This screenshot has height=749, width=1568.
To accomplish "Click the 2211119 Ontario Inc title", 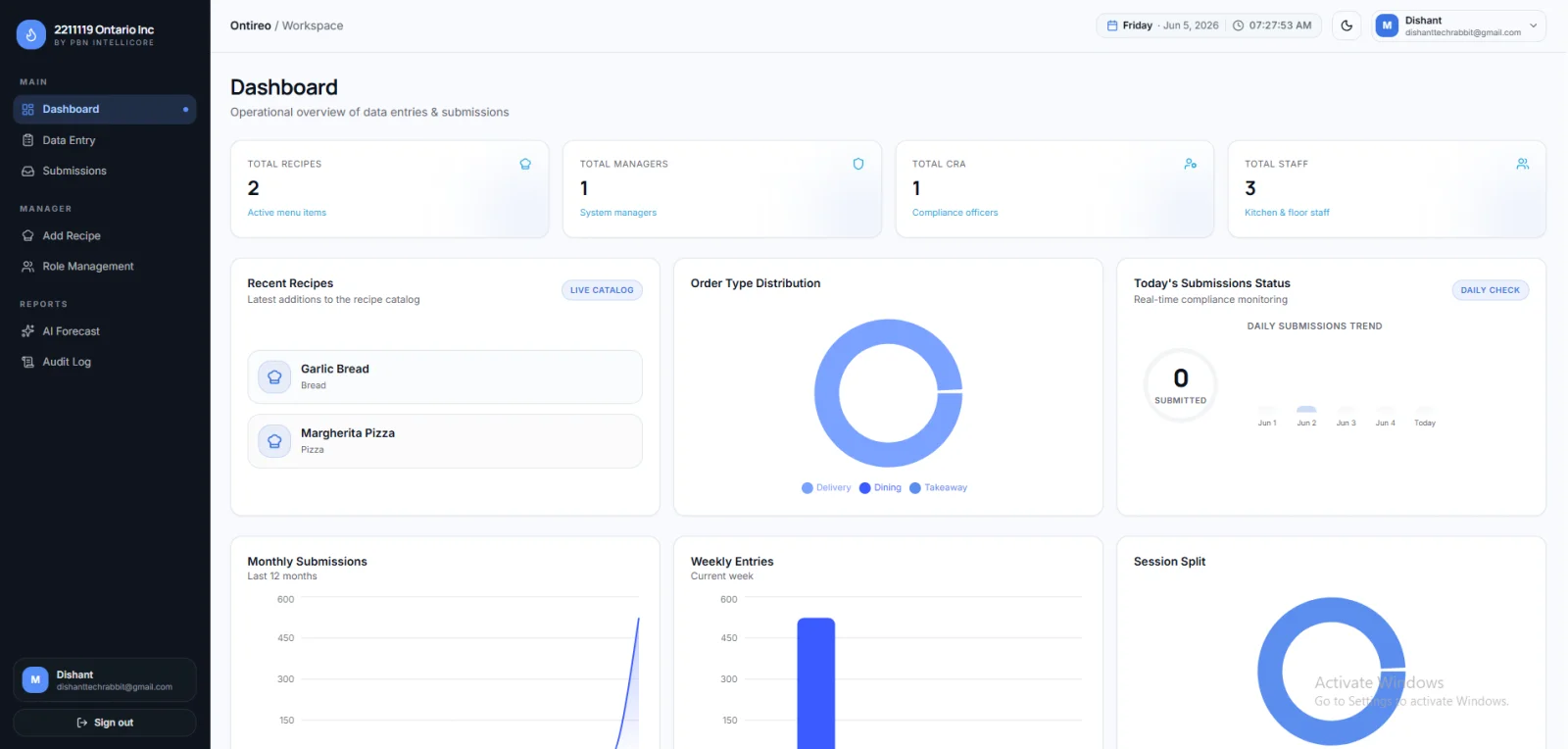I will (104, 29).
